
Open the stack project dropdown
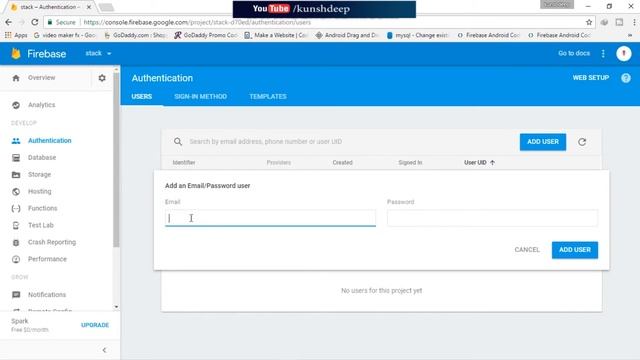click(98, 53)
